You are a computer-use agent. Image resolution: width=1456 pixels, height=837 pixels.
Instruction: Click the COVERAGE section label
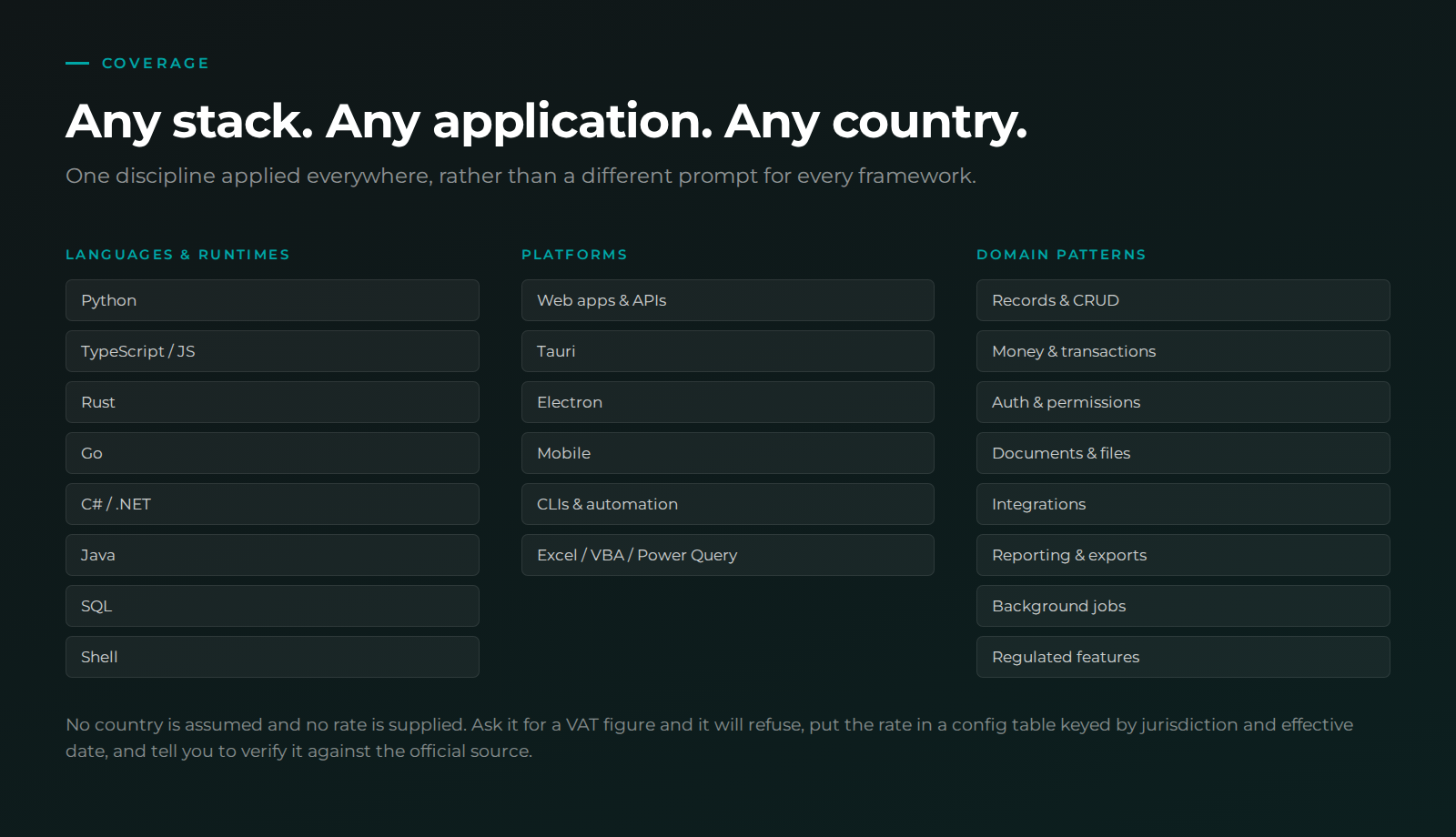[156, 64]
